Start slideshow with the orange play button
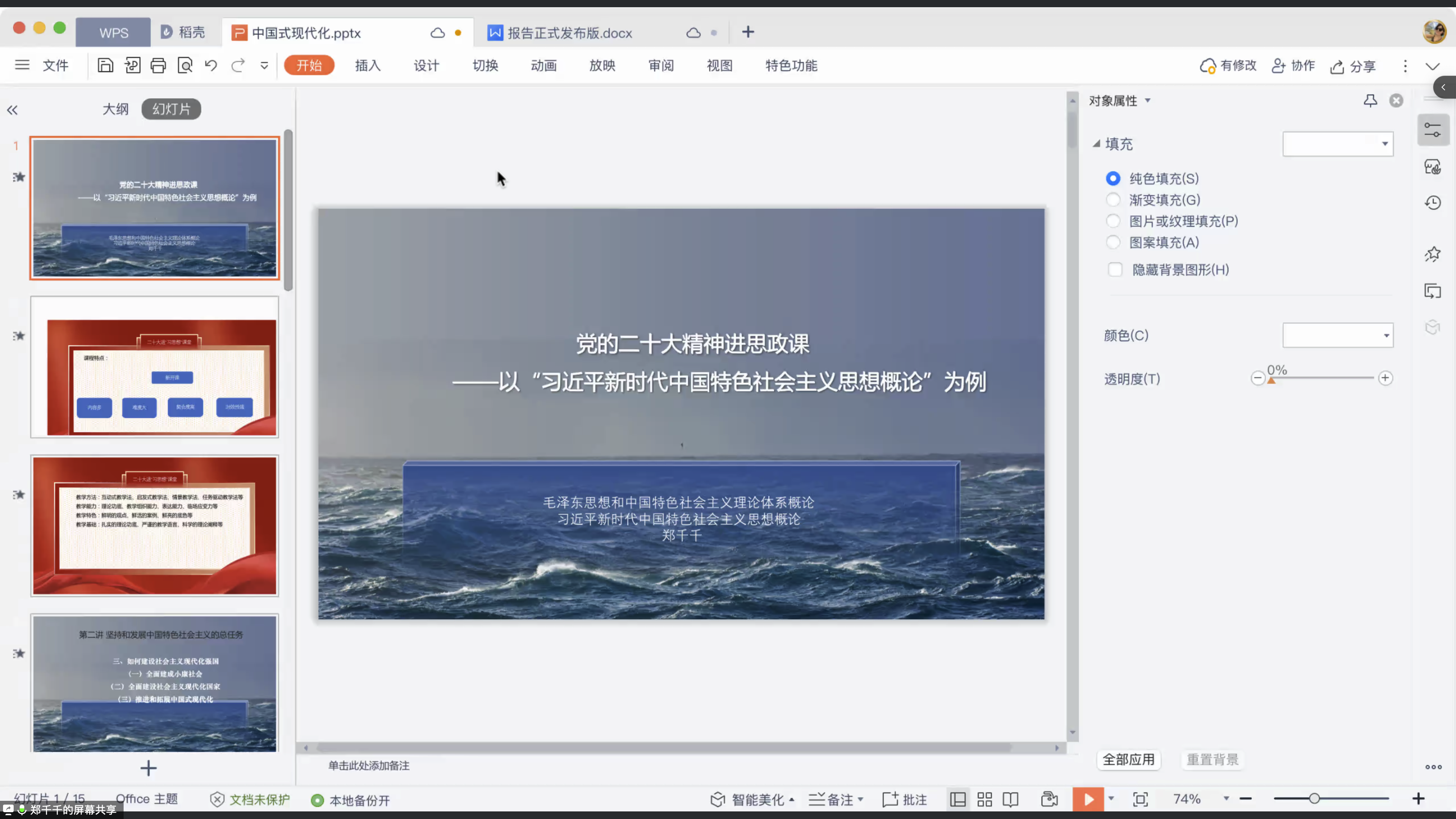The width and height of the screenshot is (1456, 819). tap(1088, 799)
